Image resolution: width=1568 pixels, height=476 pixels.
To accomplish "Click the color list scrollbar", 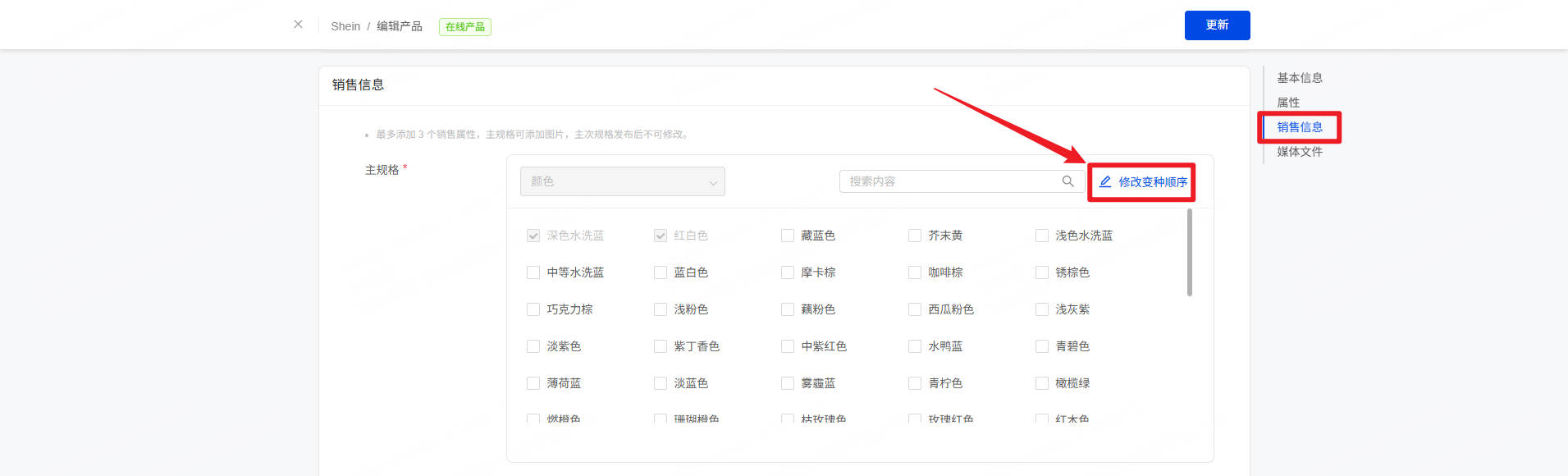I will 1190,253.
